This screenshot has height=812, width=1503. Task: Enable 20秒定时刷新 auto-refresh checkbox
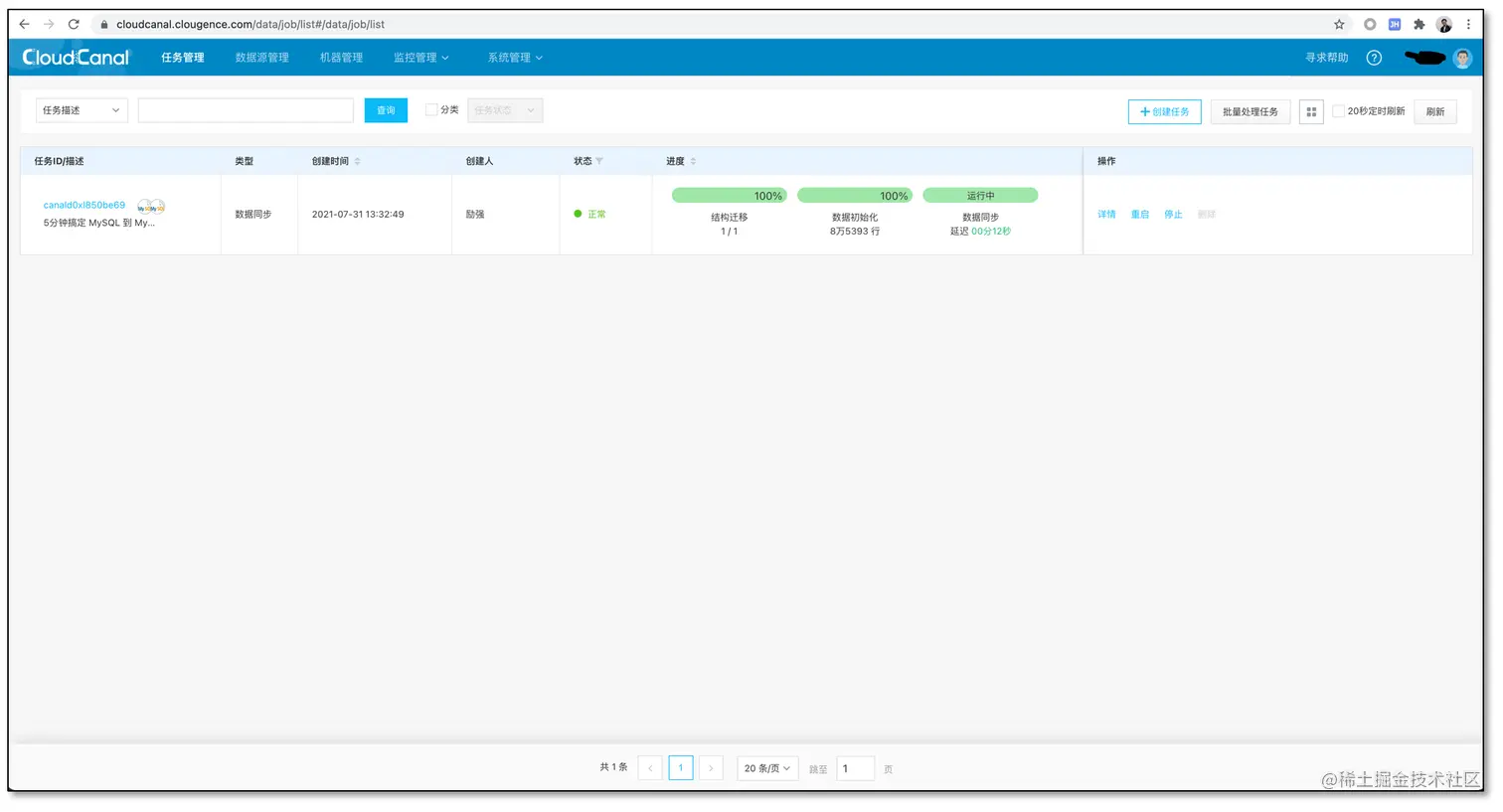pyautogui.click(x=1338, y=111)
